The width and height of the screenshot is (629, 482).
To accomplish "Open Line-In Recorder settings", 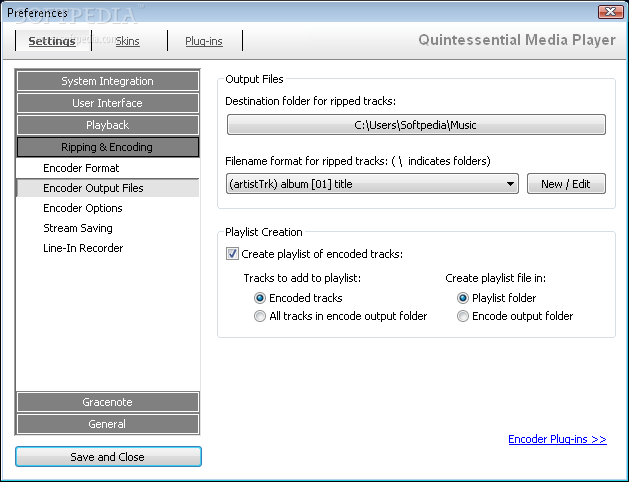I will pyautogui.click(x=108, y=248).
